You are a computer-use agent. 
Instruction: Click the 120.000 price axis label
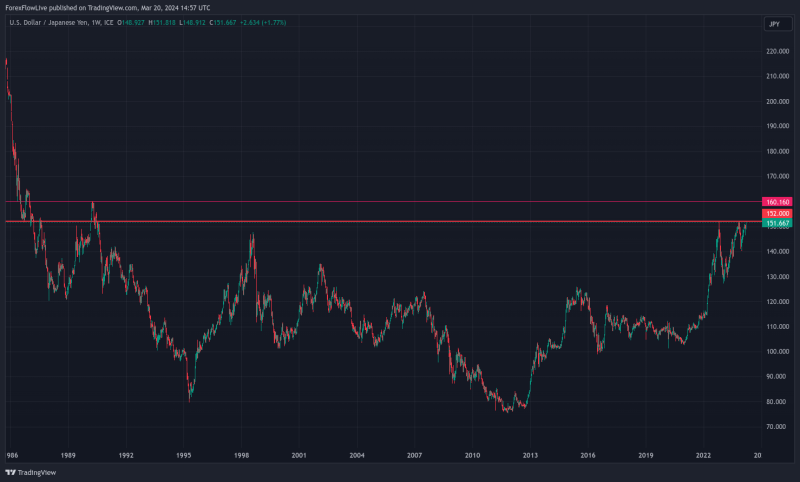778,302
